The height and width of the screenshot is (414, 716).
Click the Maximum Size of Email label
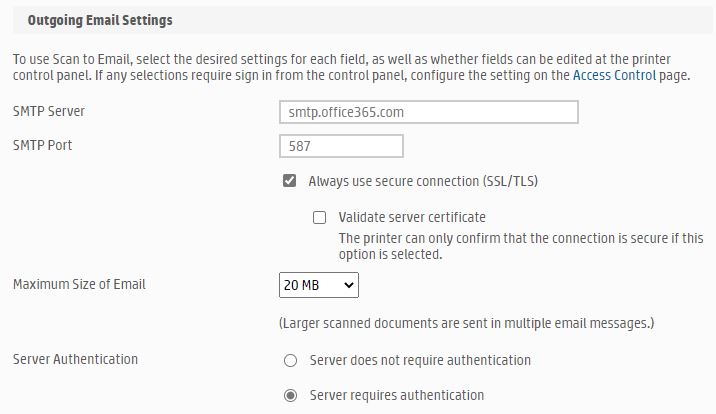[x=79, y=284]
